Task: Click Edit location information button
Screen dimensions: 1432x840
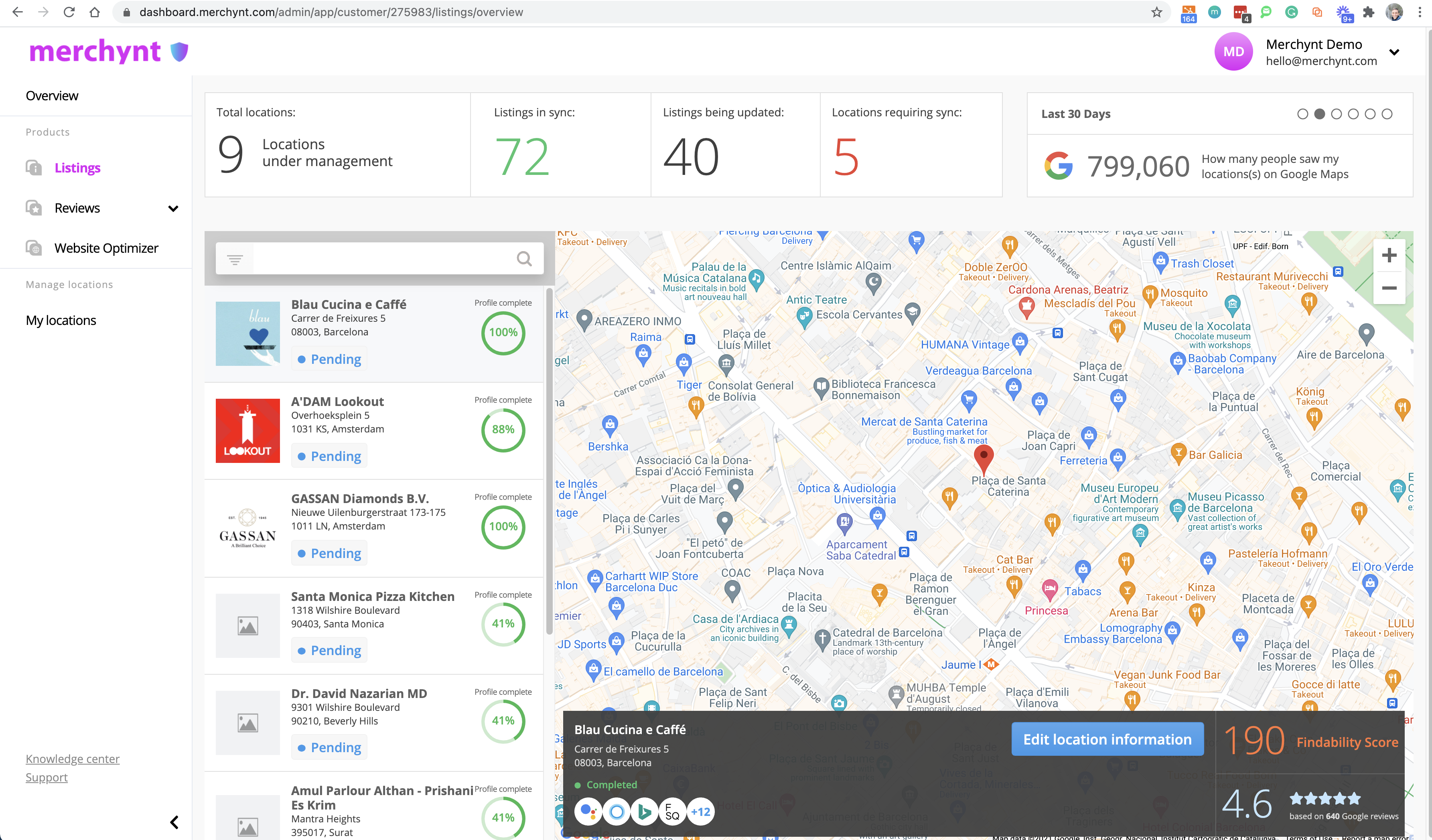Action: coord(1107,739)
